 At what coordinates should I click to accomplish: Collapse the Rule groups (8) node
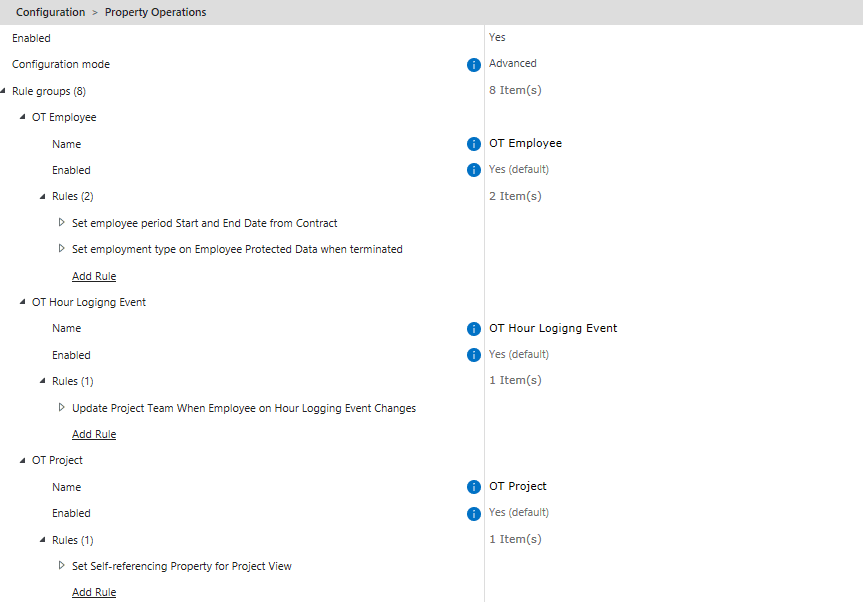[x=4, y=91]
